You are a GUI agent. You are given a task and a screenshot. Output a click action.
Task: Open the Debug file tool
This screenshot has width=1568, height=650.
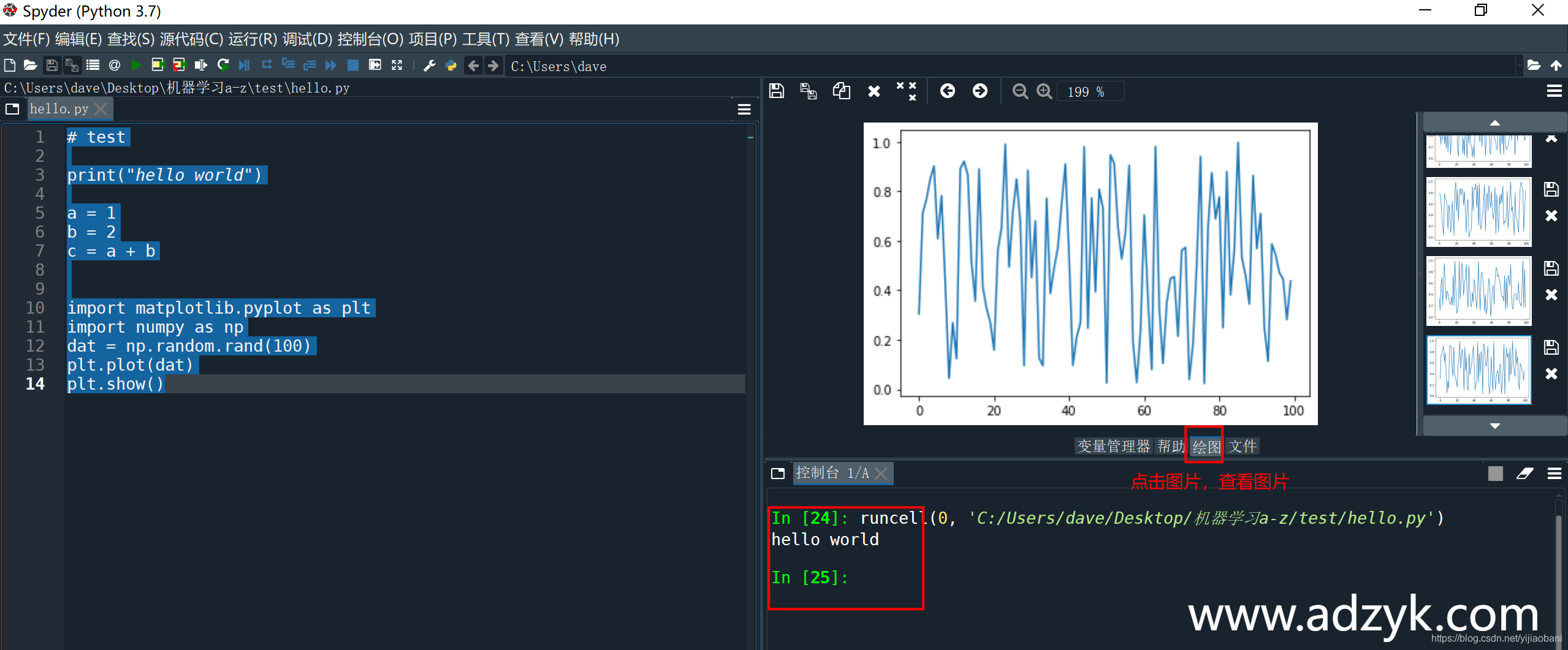coord(244,66)
